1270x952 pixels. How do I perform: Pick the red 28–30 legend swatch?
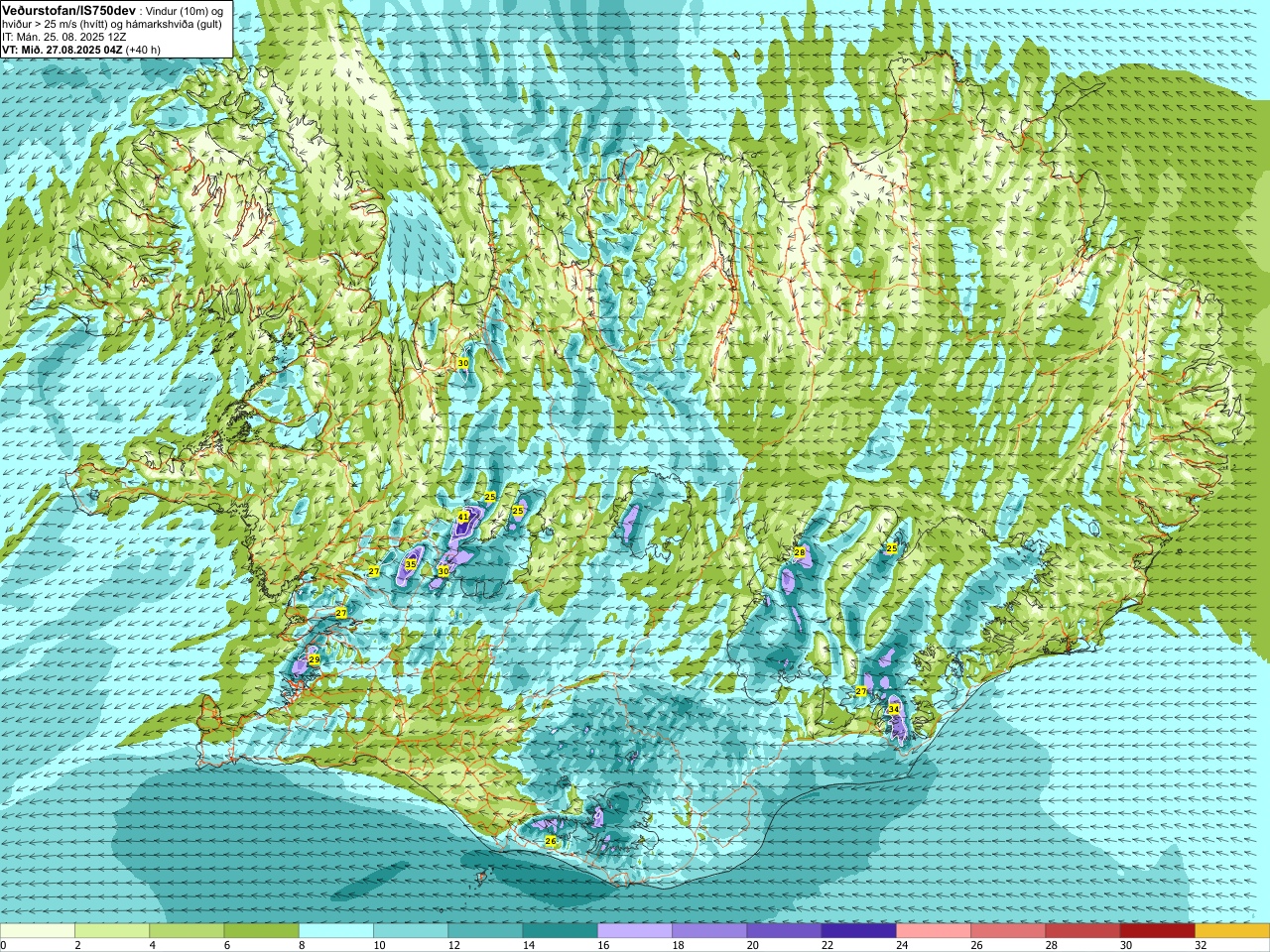(x=1082, y=931)
